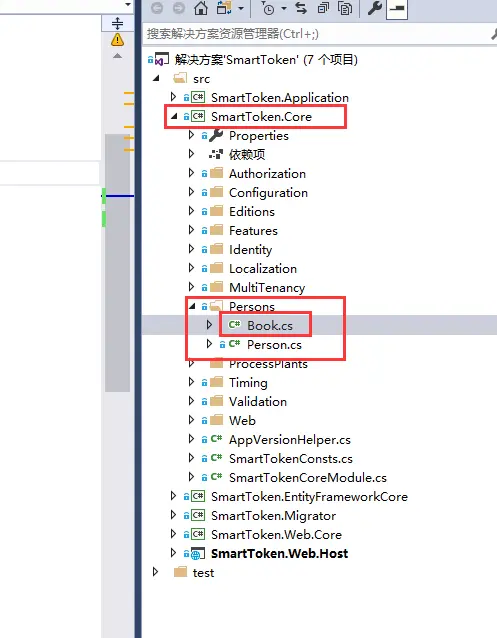Select the Identity folder label
The width and height of the screenshot is (497, 638).
(x=250, y=249)
